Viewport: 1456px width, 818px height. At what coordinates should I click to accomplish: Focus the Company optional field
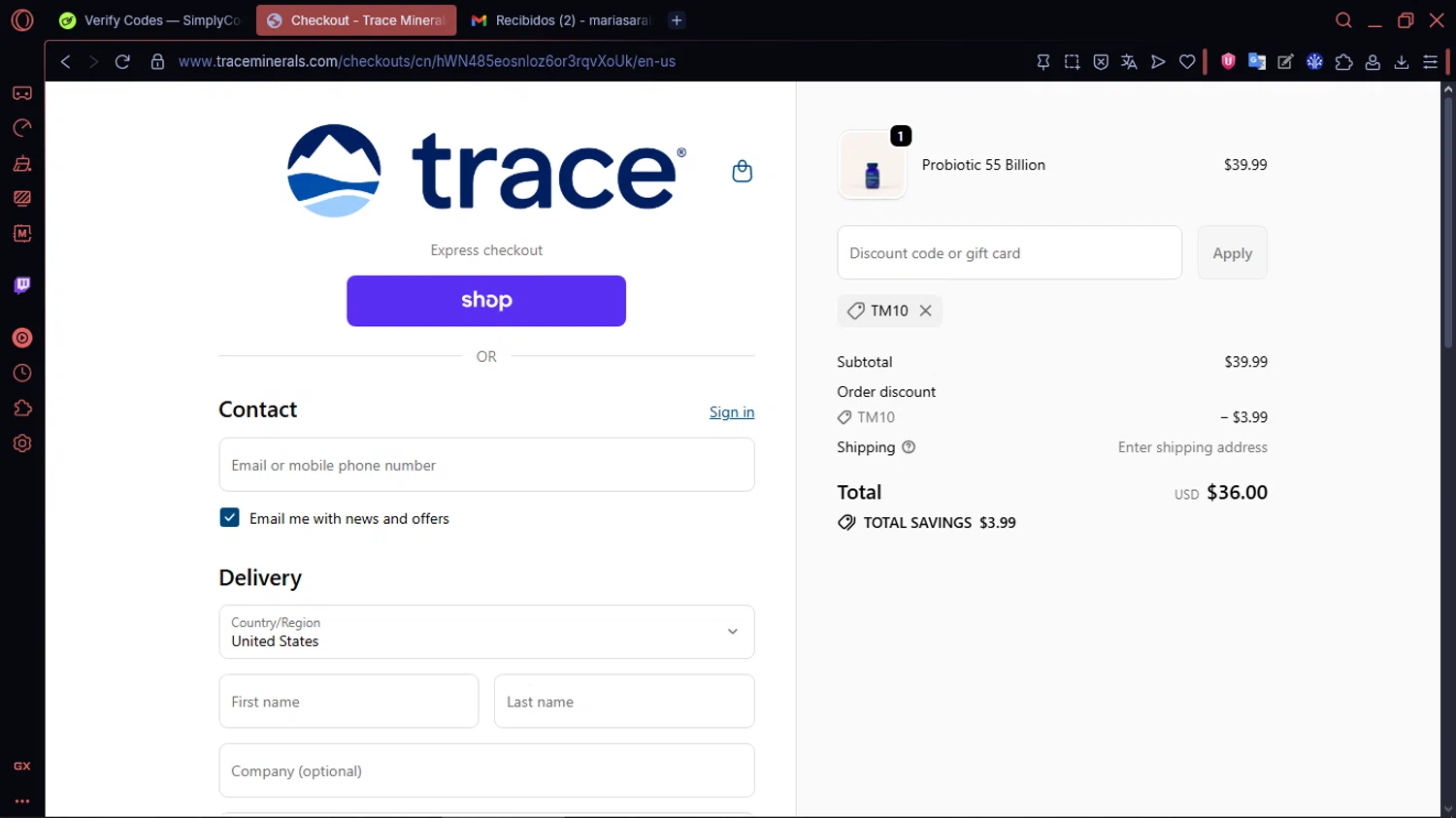pyautogui.click(x=486, y=770)
